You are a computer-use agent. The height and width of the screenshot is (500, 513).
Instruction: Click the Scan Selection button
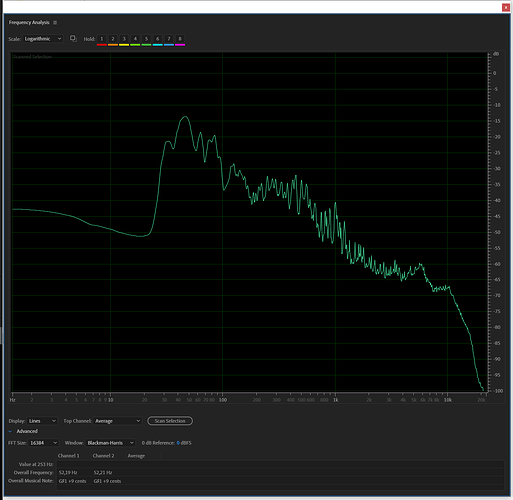pos(170,421)
